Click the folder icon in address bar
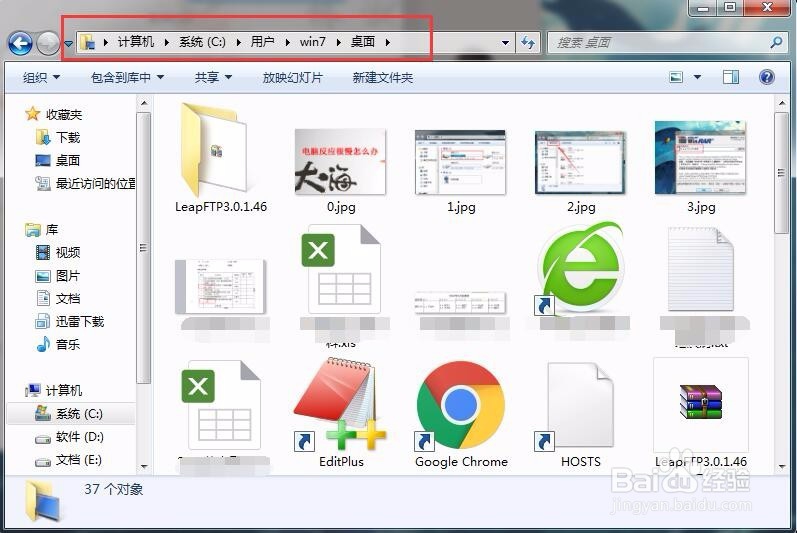Image resolution: width=797 pixels, height=533 pixels. click(88, 42)
